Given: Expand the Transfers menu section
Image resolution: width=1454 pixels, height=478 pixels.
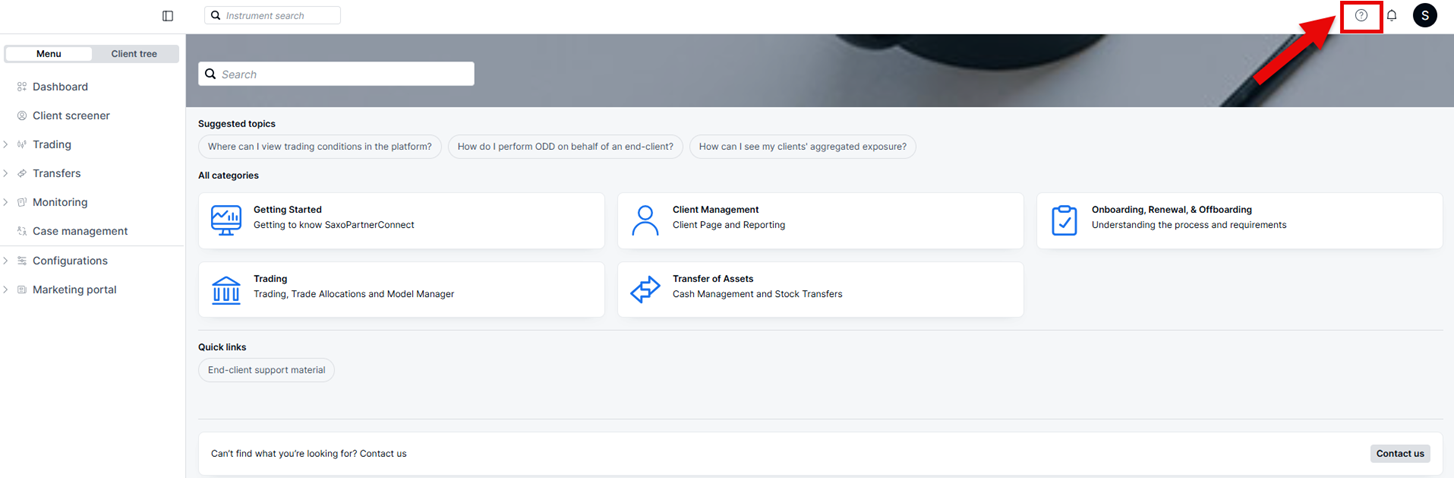Looking at the screenshot, I should 56,174.
